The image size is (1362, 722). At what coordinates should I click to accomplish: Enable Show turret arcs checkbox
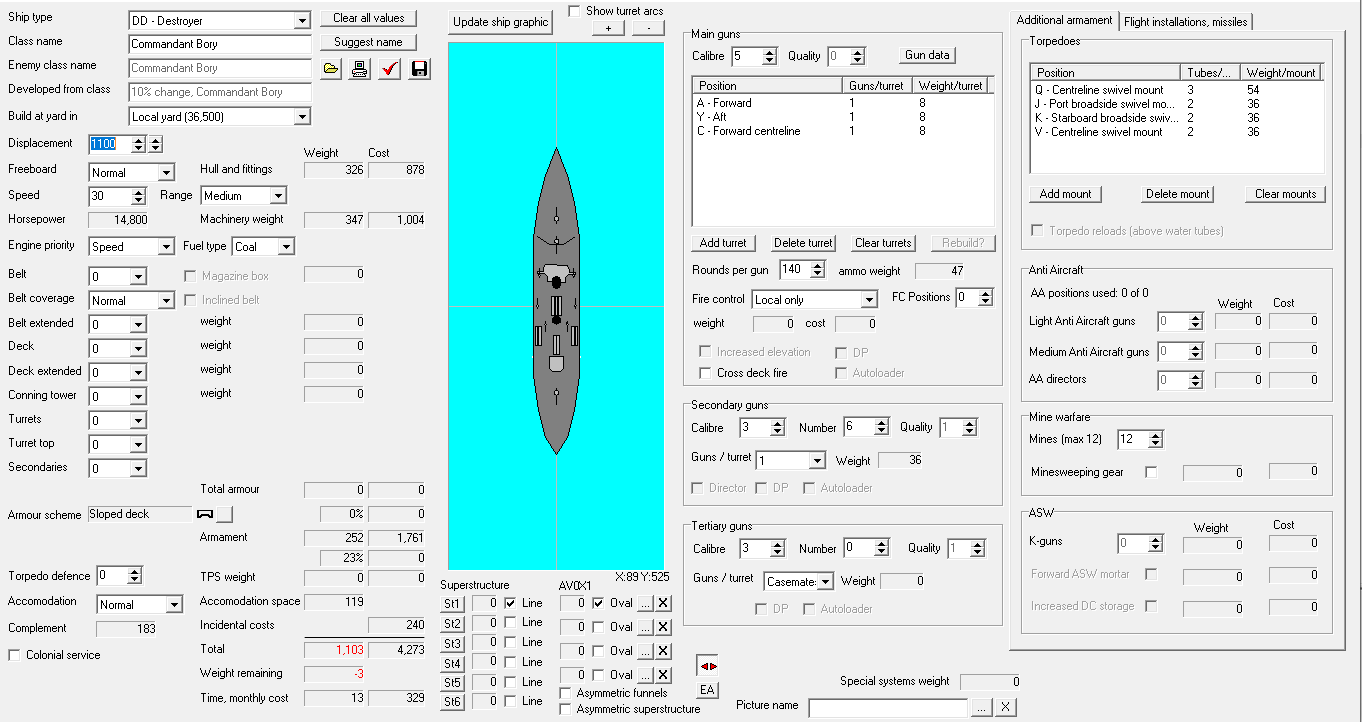(575, 11)
